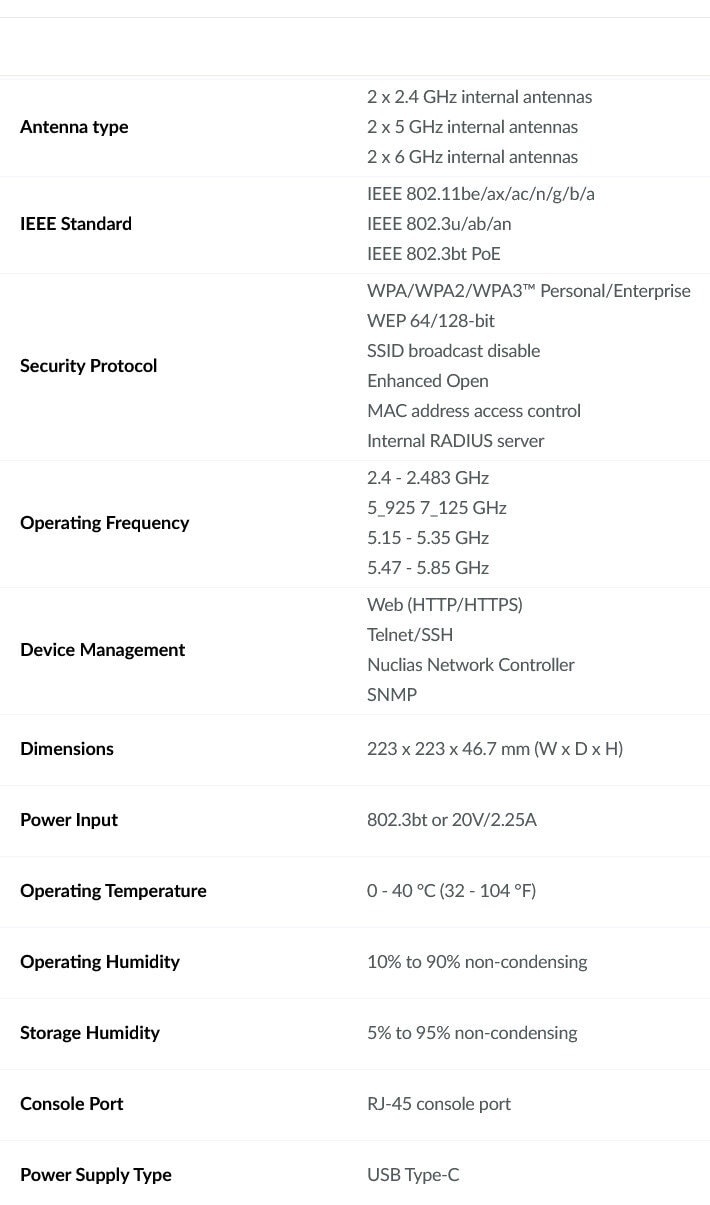Click the Storage Humidity label
Screen dimensions: 710x1205
(x=90, y=1033)
